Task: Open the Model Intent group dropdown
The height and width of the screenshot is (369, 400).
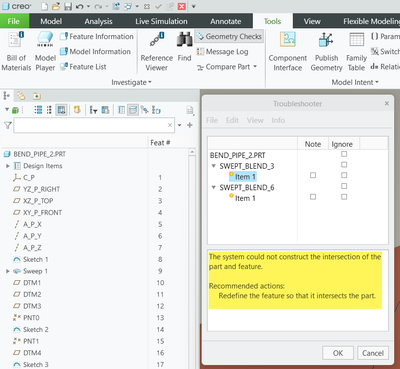Action: point(355,82)
